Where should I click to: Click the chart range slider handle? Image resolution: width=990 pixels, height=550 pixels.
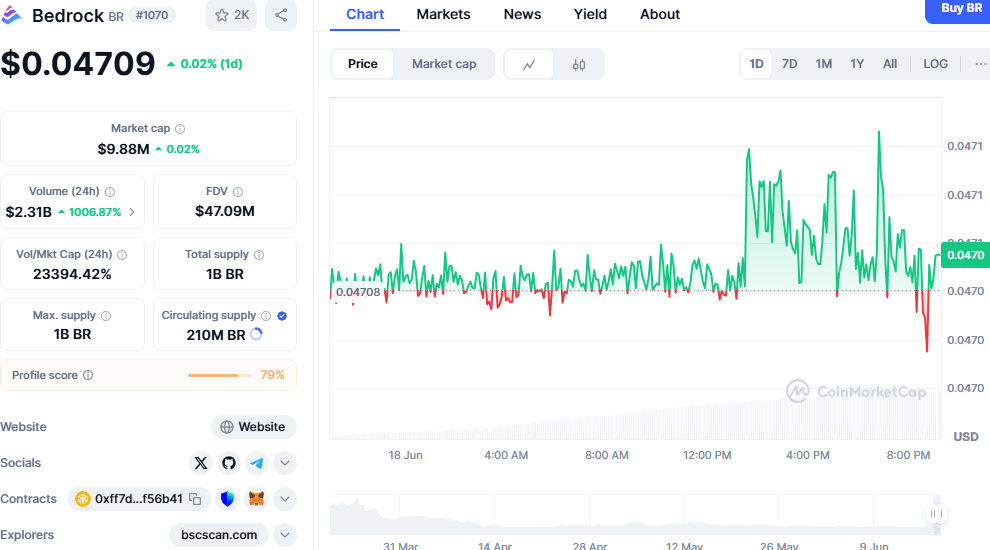(936, 514)
